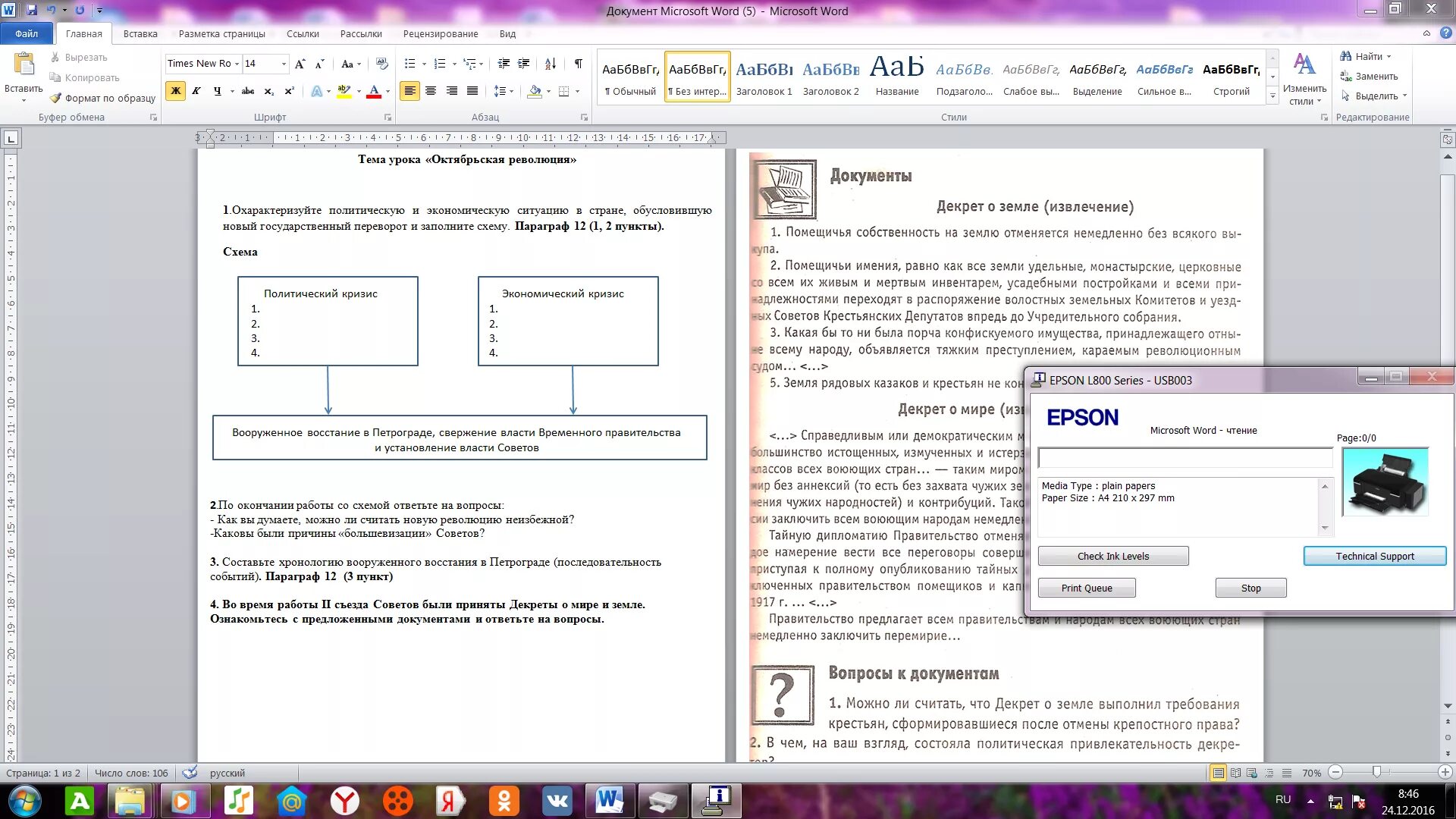Screen dimensions: 1456x819
Task: Click the grow font icon
Action: pos(300,64)
